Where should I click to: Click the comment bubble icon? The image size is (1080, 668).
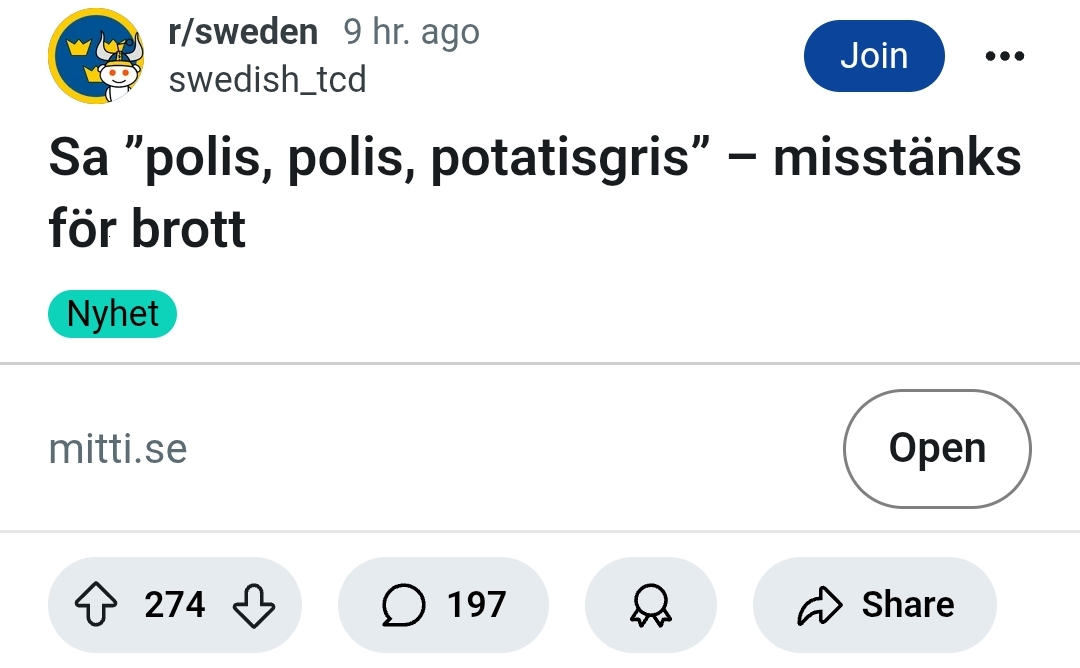coord(402,605)
